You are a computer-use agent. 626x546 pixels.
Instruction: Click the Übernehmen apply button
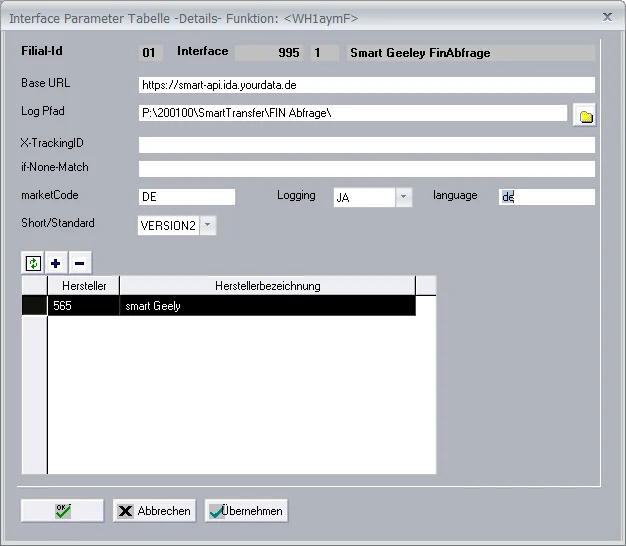pos(246,510)
